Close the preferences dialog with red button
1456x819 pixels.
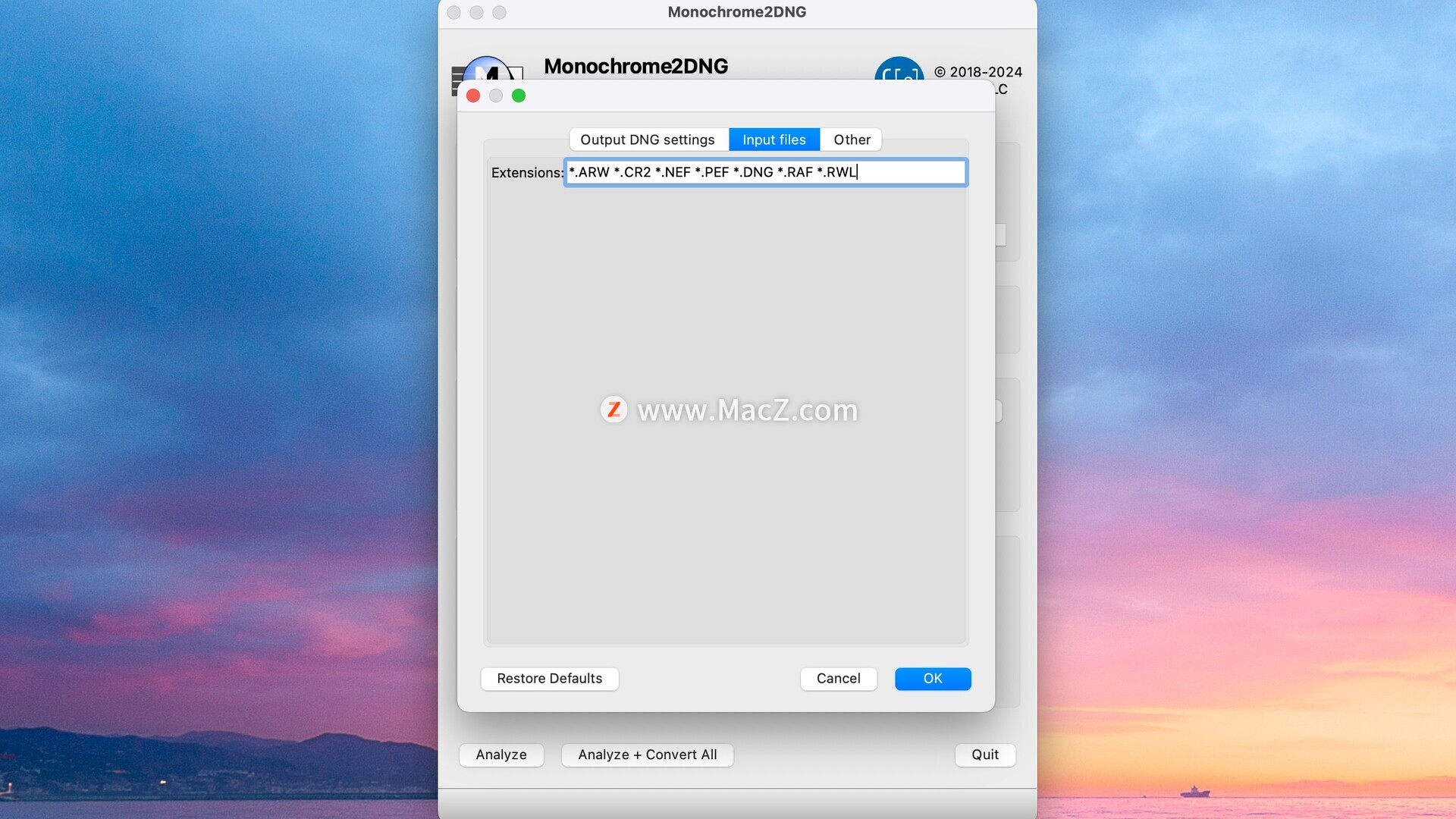[x=473, y=96]
